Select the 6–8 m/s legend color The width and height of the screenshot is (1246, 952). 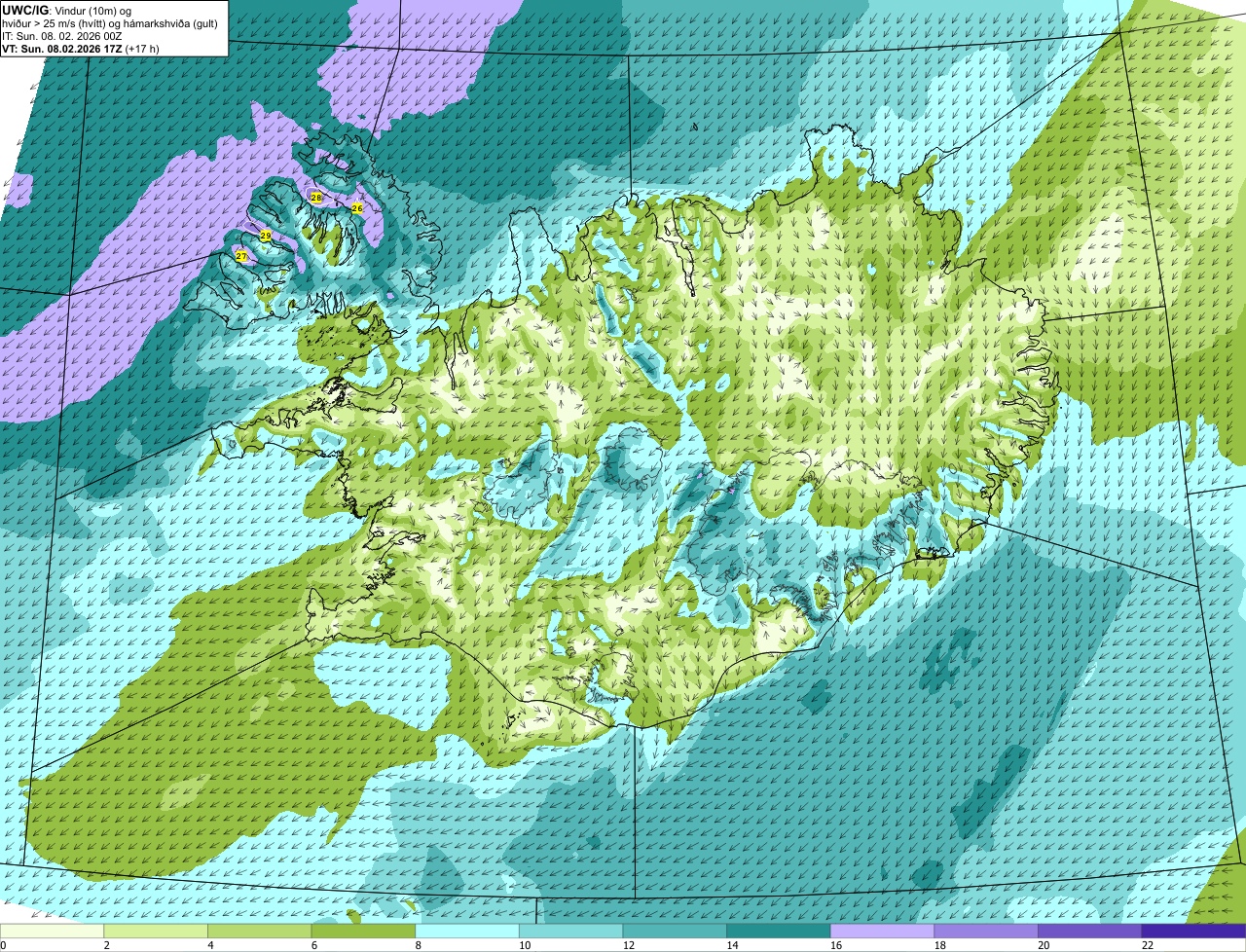tap(363, 931)
